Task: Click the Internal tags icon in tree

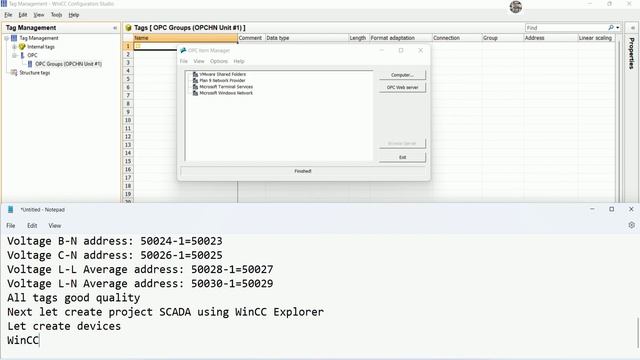Action: 22,47
